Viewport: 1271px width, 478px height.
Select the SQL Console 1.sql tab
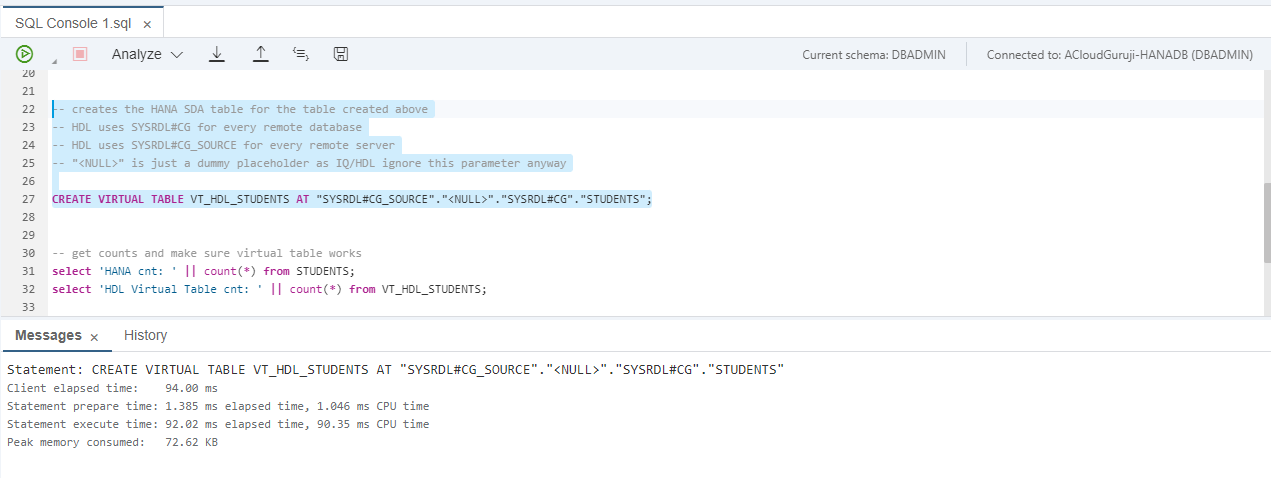70,23
